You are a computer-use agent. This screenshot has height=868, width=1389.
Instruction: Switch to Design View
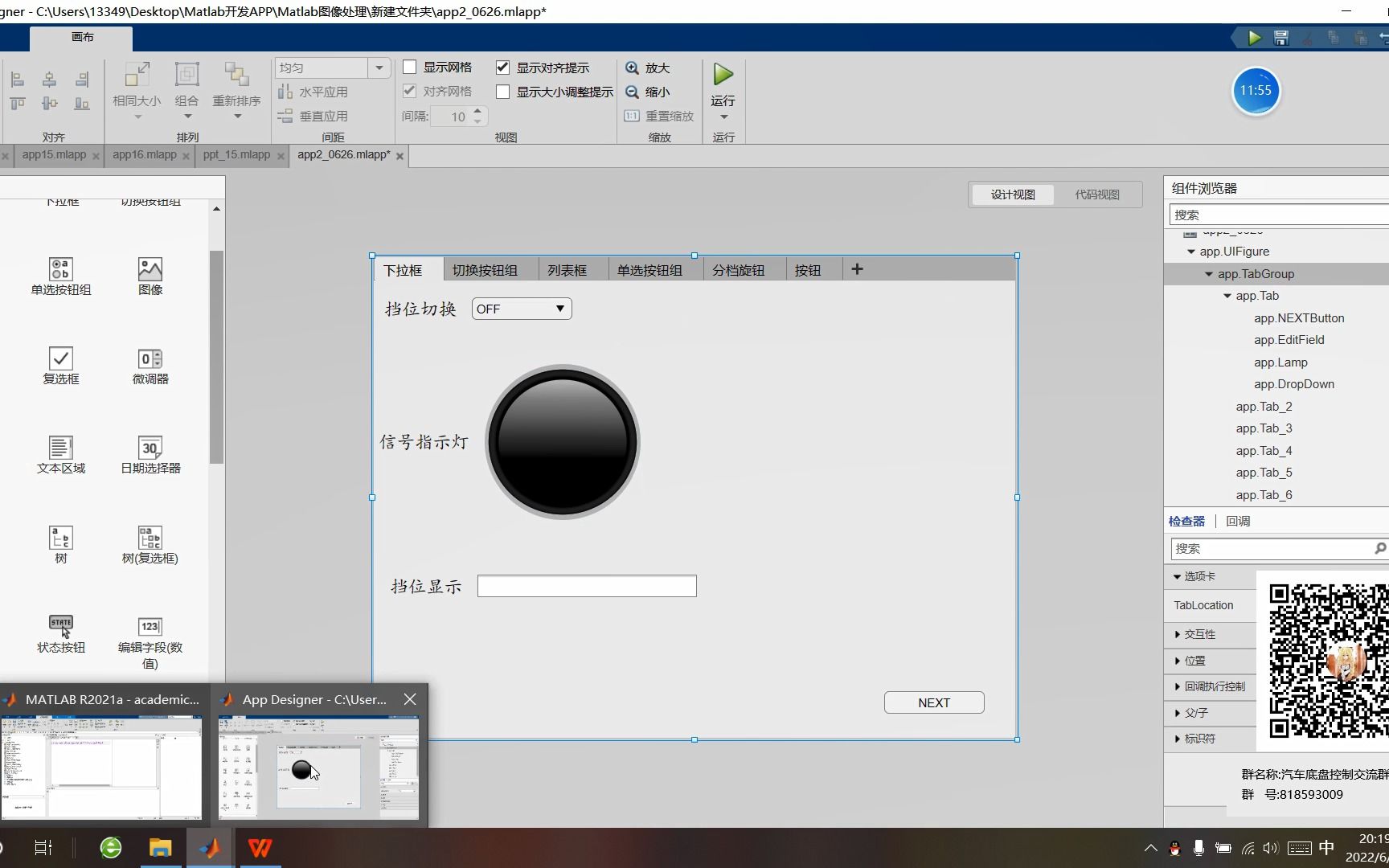(x=1013, y=194)
